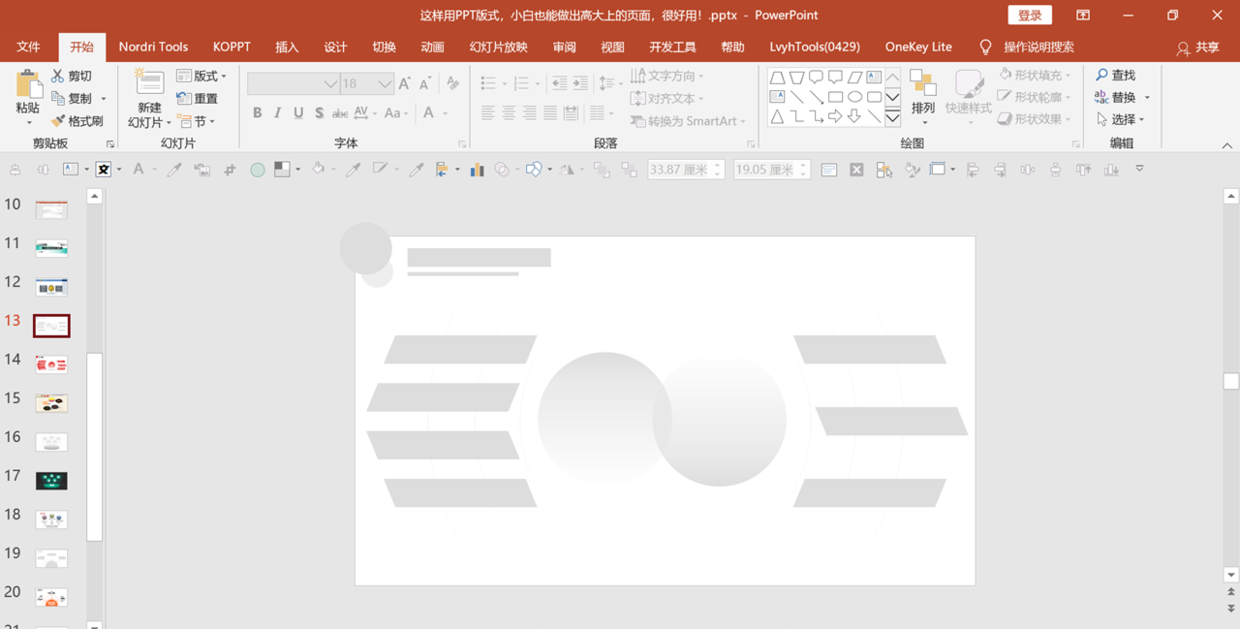Select the right arrow shape in gallery

[x=835, y=117]
